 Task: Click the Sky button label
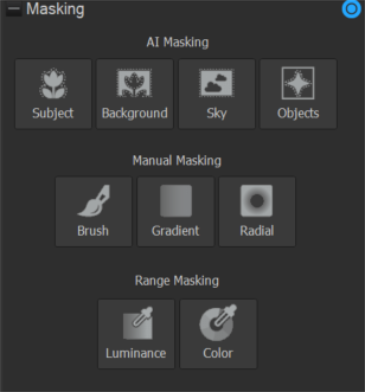coord(217,113)
